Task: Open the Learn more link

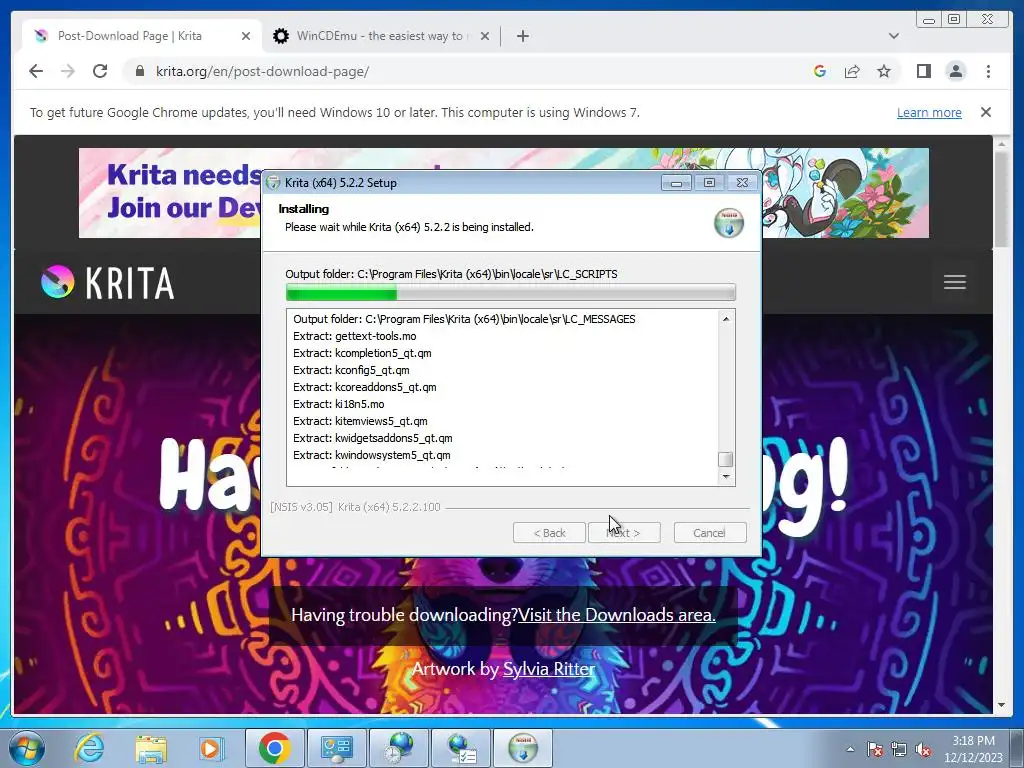Action: point(929,112)
